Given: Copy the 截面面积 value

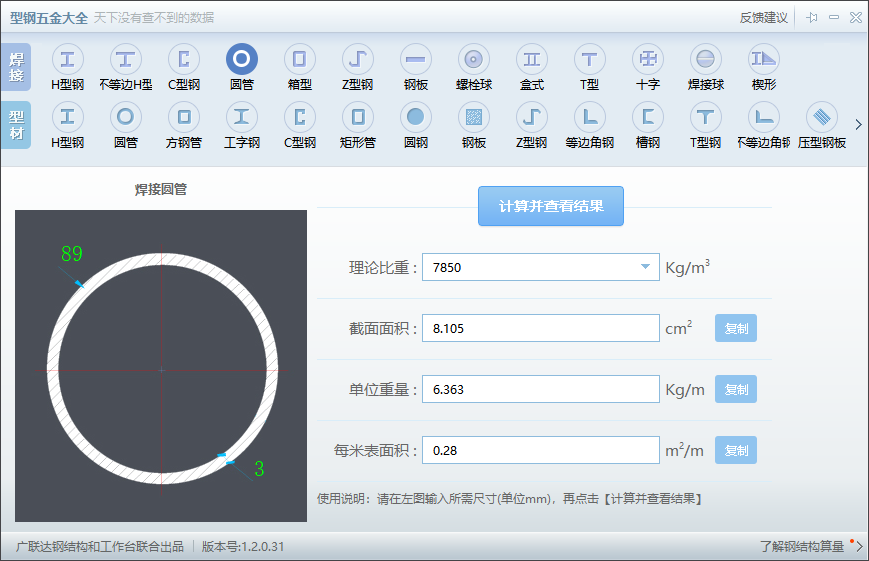Looking at the screenshot, I should click(735, 328).
